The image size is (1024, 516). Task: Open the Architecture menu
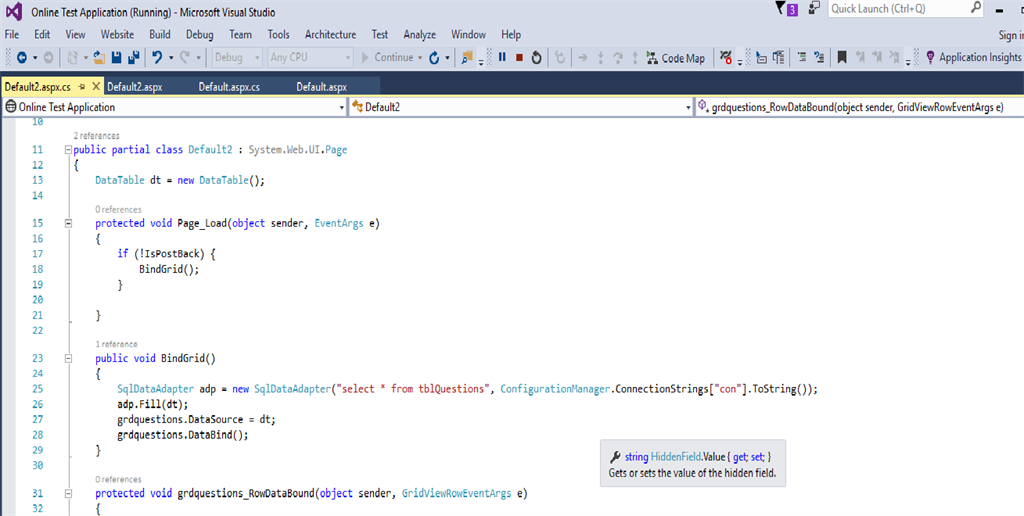click(x=330, y=34)
